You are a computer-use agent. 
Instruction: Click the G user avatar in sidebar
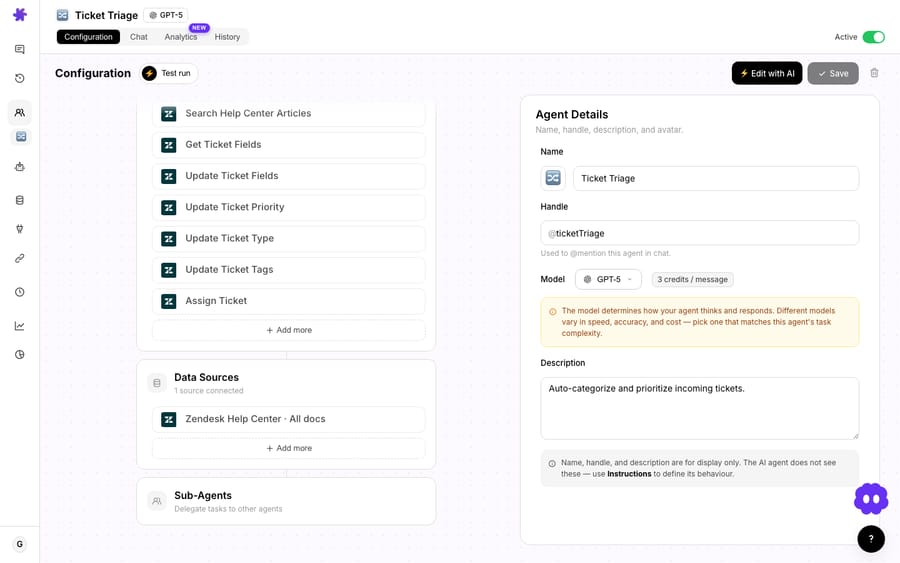(20, 544)
